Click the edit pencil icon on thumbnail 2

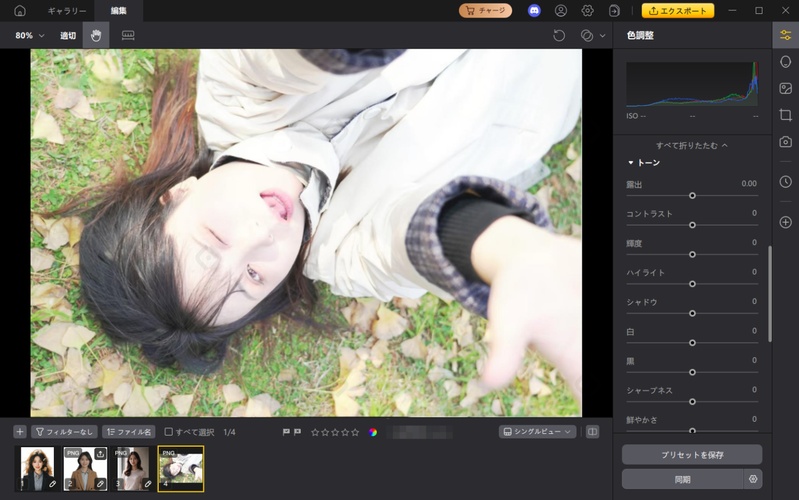pyautogui.click(x=100, y=484)
